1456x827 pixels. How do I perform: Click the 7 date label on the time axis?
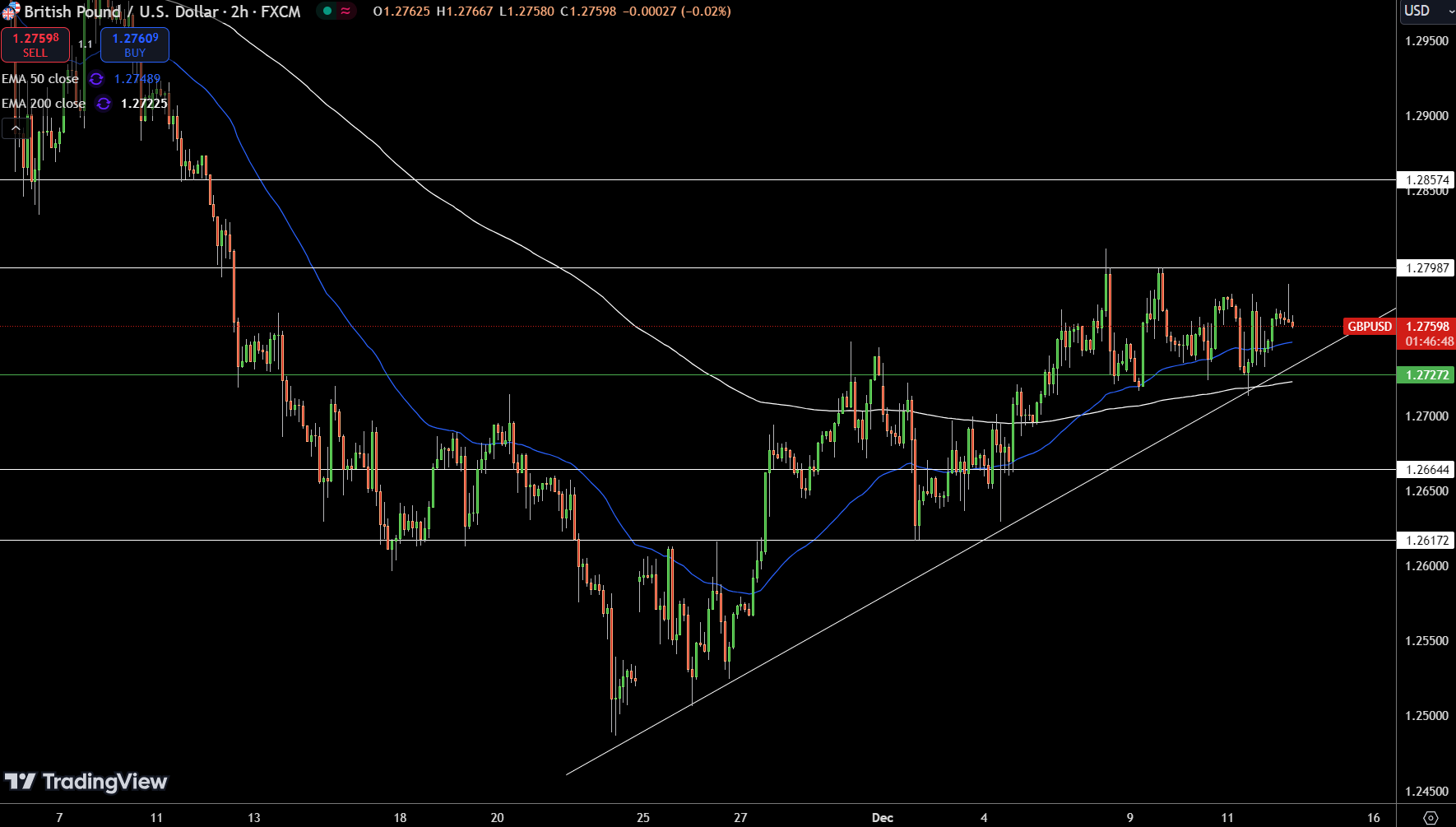(59, 817)
